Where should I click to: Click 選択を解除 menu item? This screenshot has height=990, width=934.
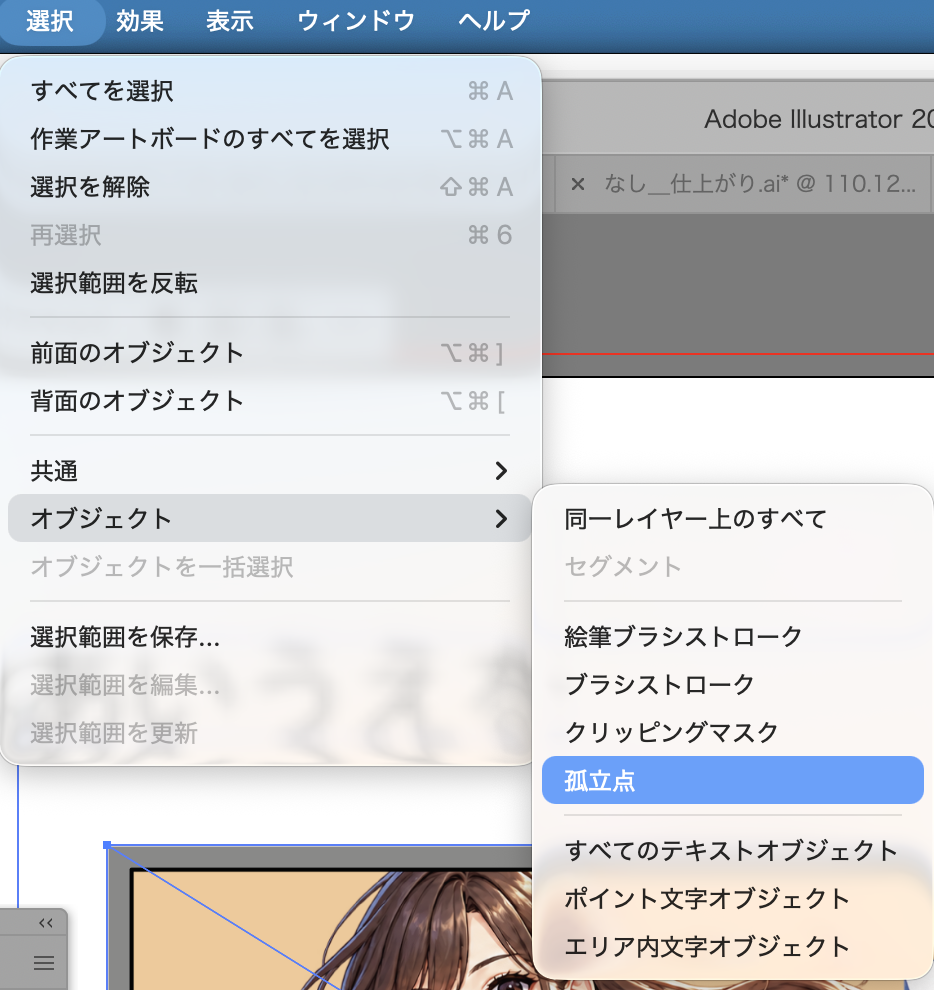click(270, 187)
